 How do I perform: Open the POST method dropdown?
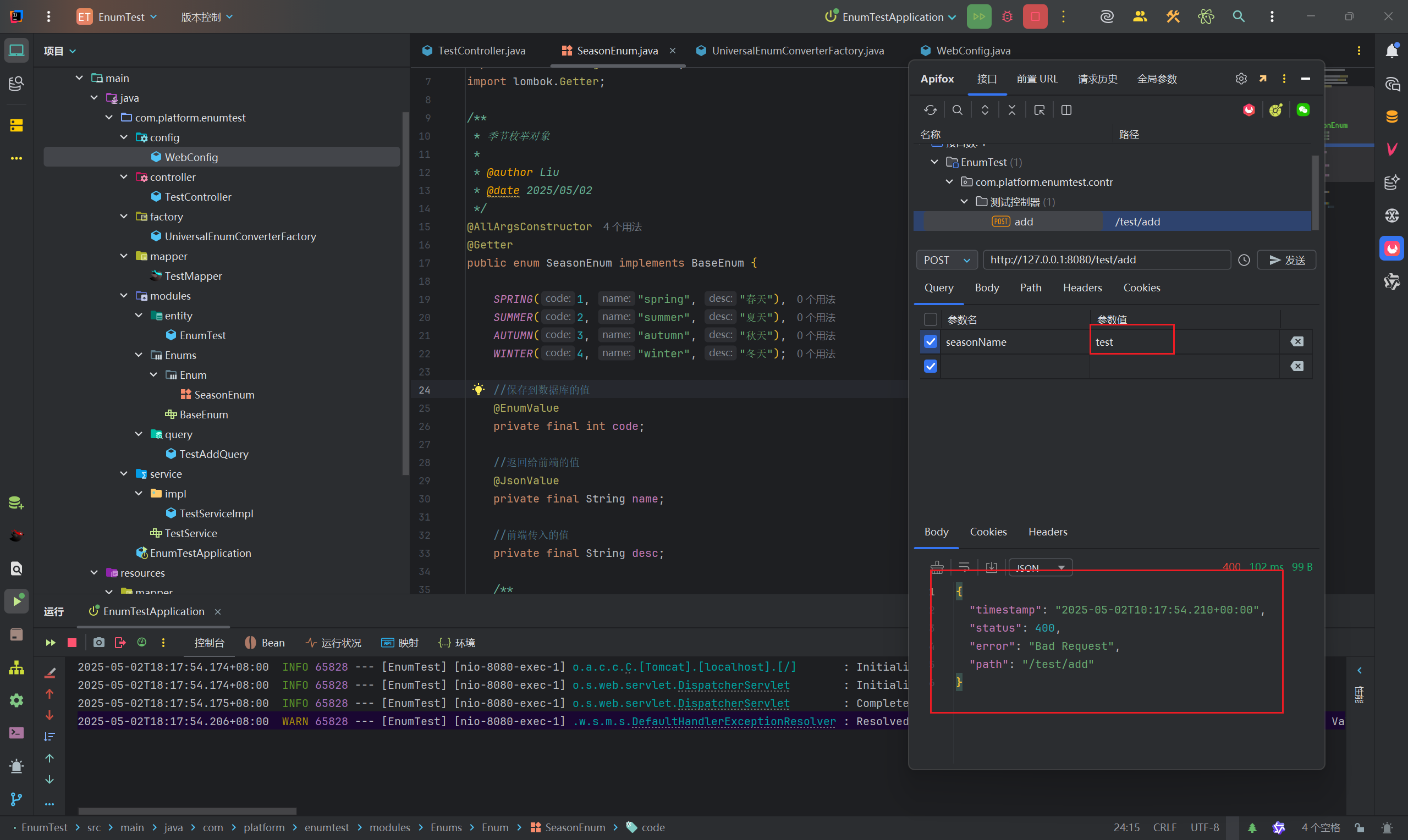(x=946, y=260)
